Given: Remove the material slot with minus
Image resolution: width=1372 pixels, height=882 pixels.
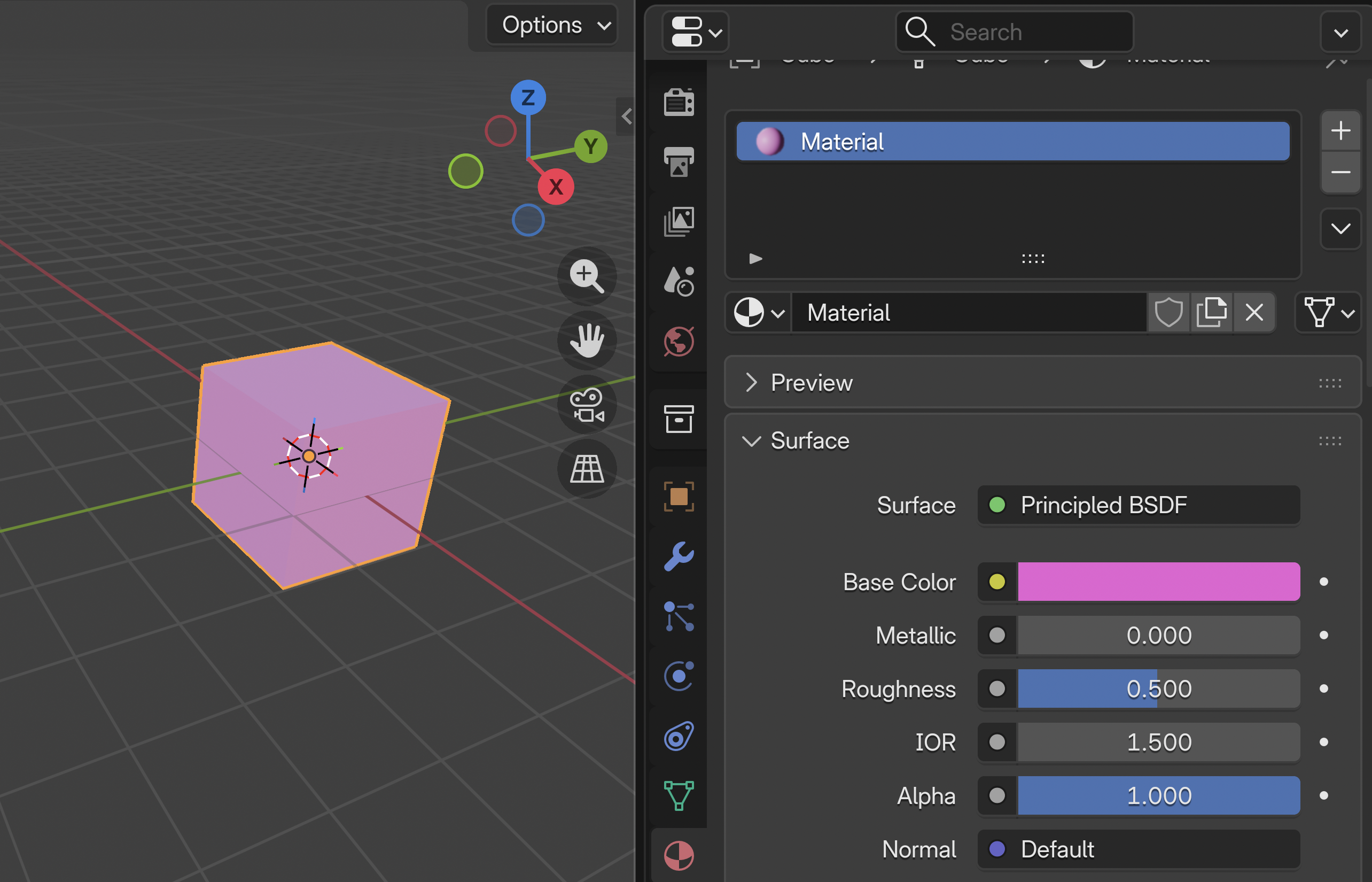Looking at the screenshot, I should pos(1340,172).
